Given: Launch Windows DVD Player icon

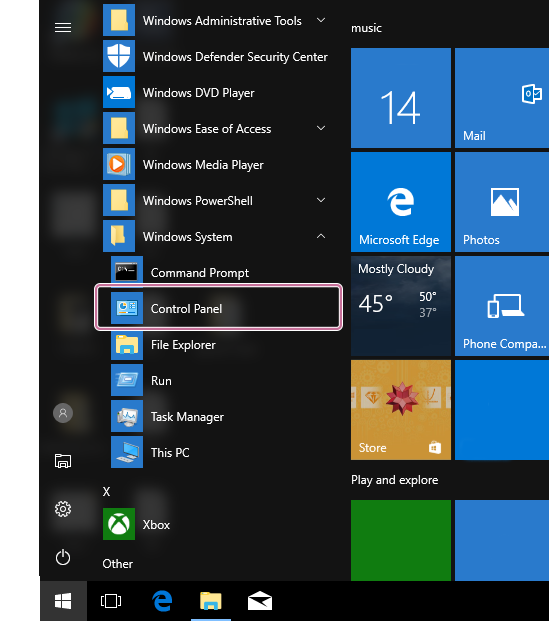Looking at the screenshot, I should [119, 92].
